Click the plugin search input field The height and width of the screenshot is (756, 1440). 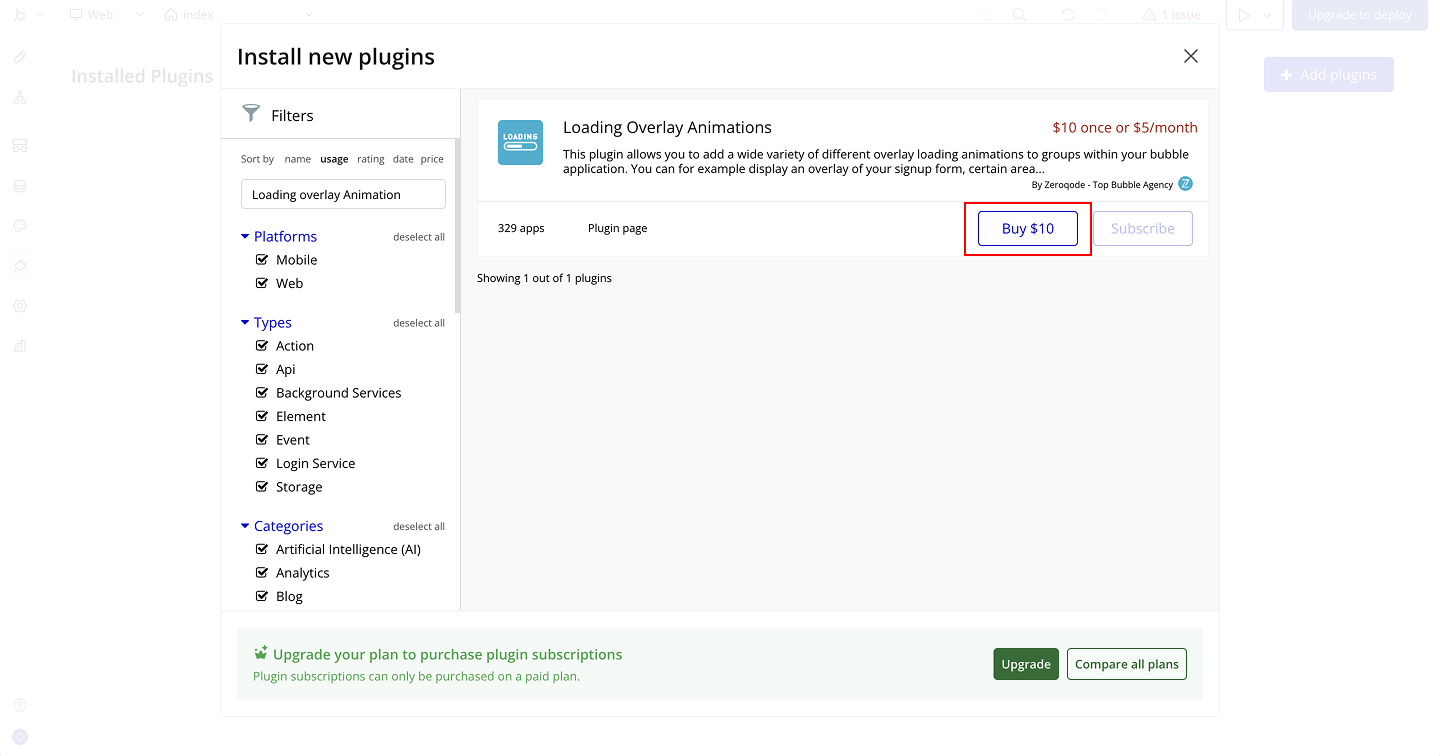point(343,195)
